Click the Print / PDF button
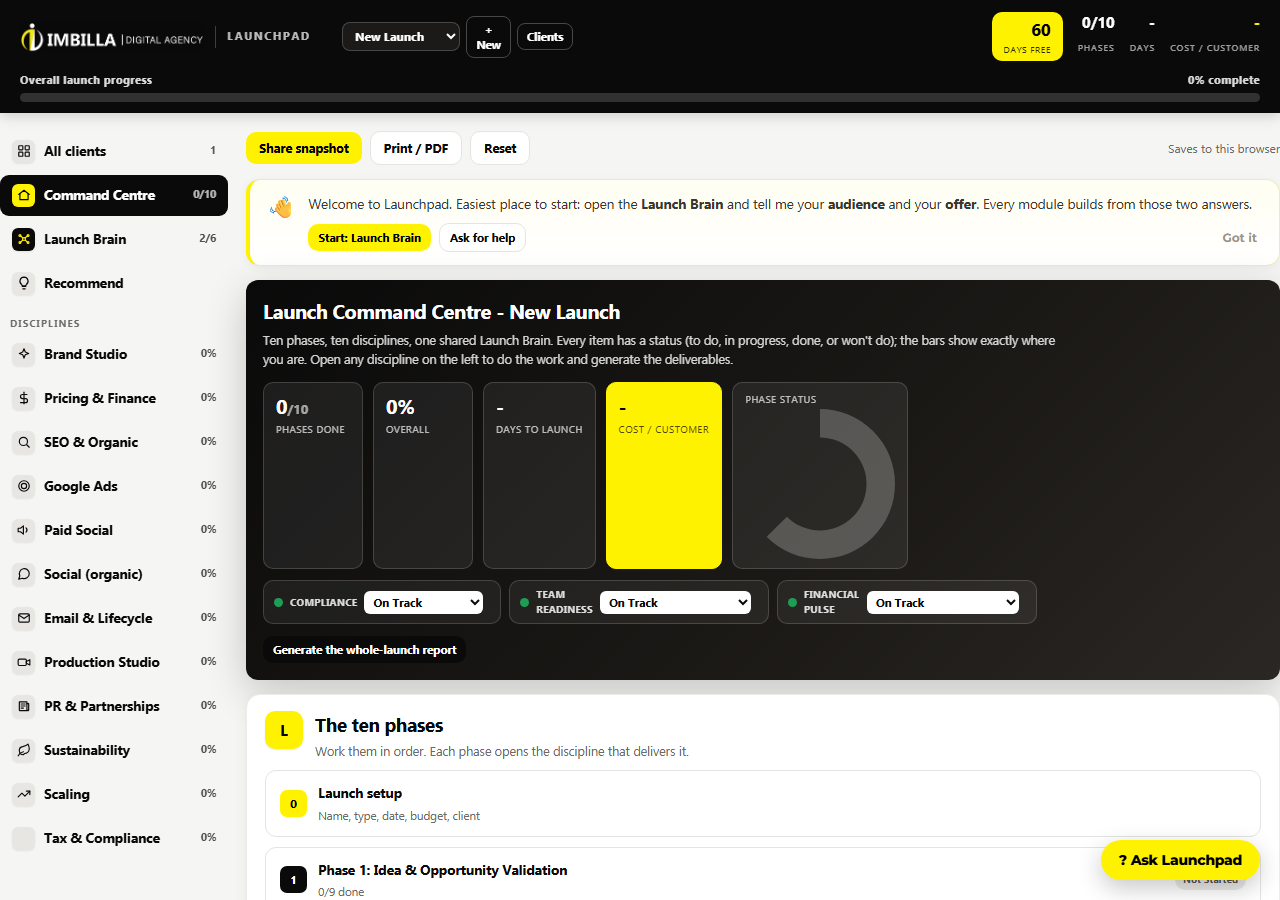The image size is (1280, 900). click(x=416, y=148)
